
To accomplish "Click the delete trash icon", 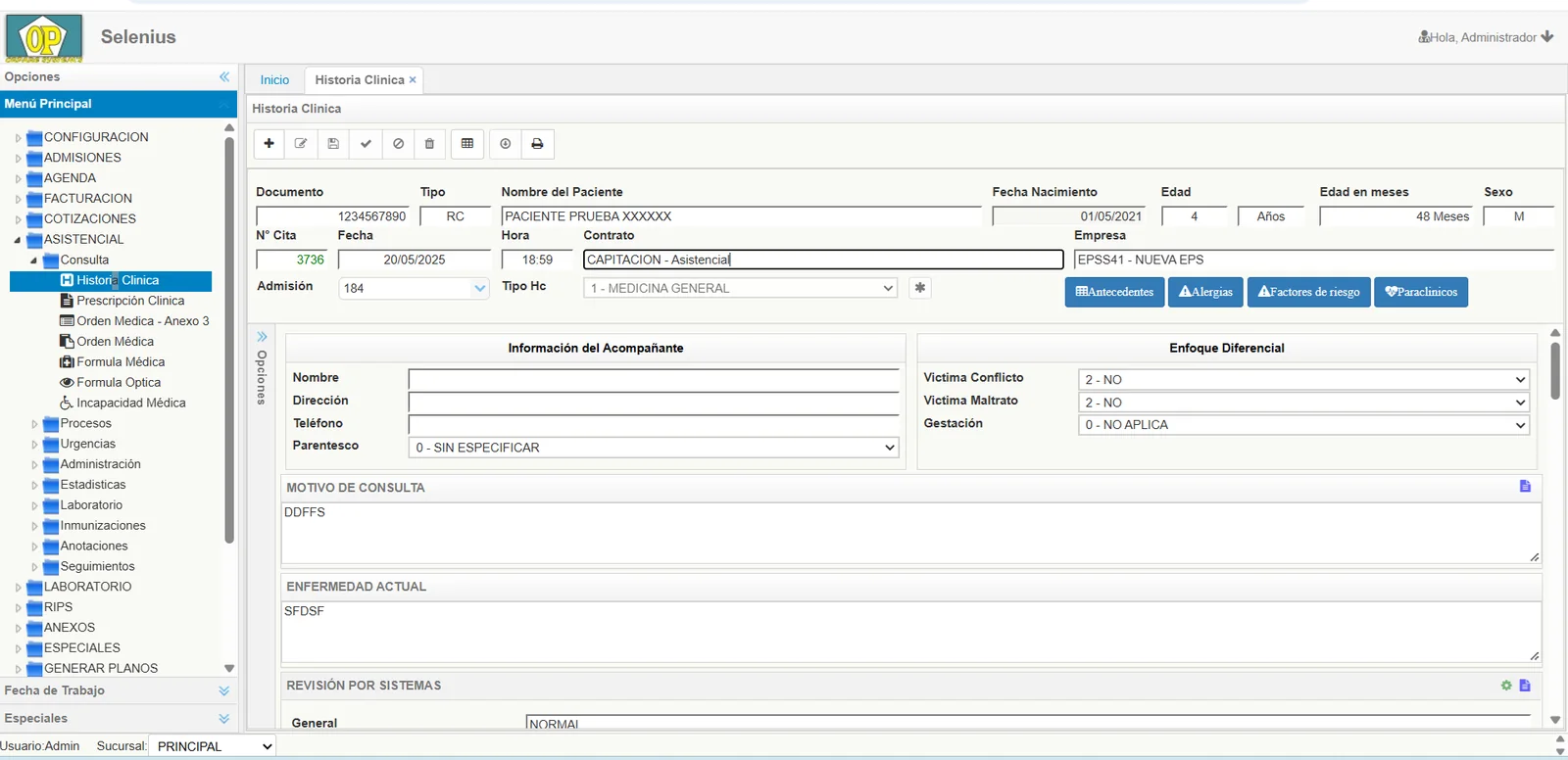I will point(429,144).
